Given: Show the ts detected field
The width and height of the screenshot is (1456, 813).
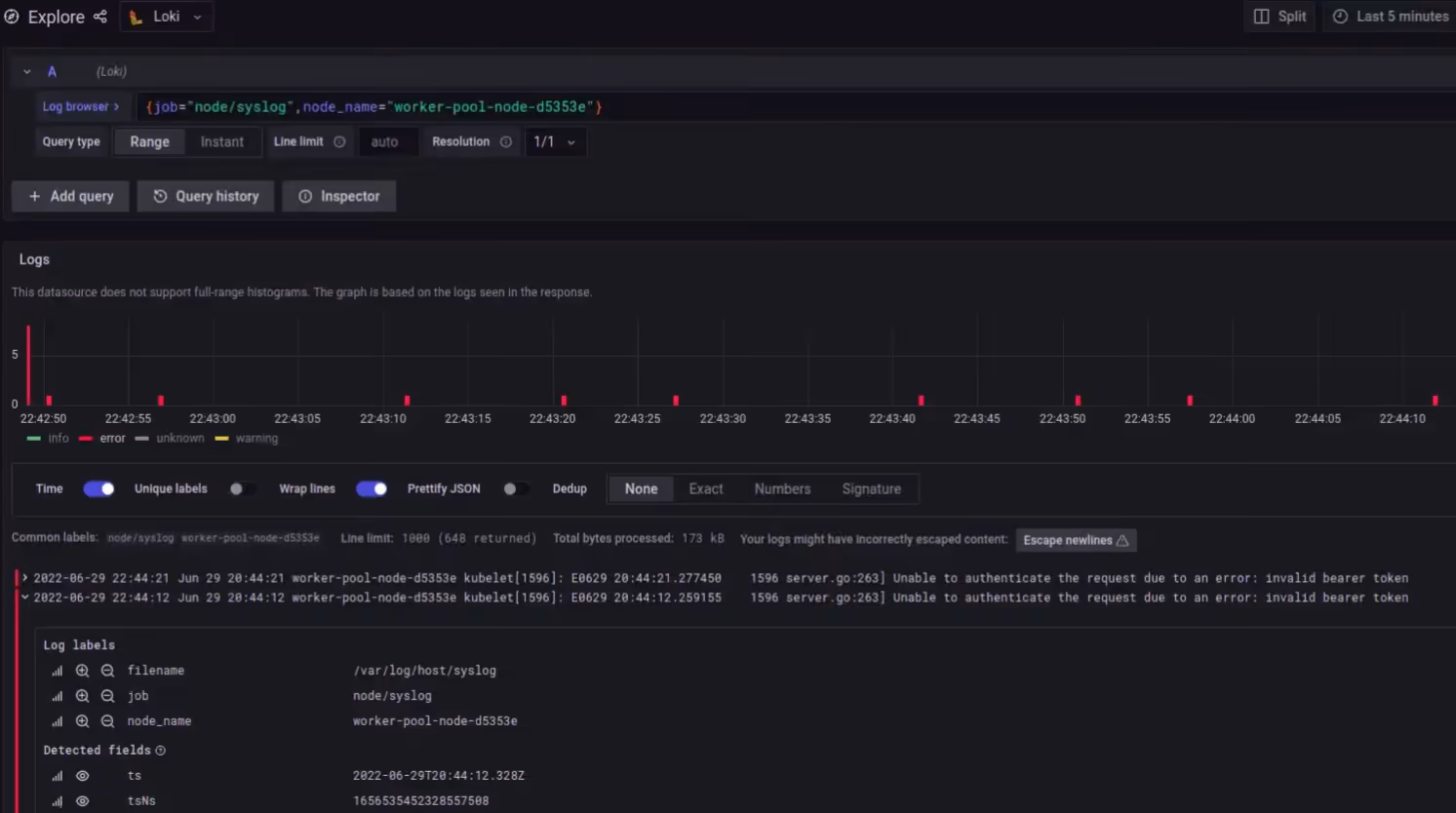Looking at the screenshot, I should [x=82, y=775].
